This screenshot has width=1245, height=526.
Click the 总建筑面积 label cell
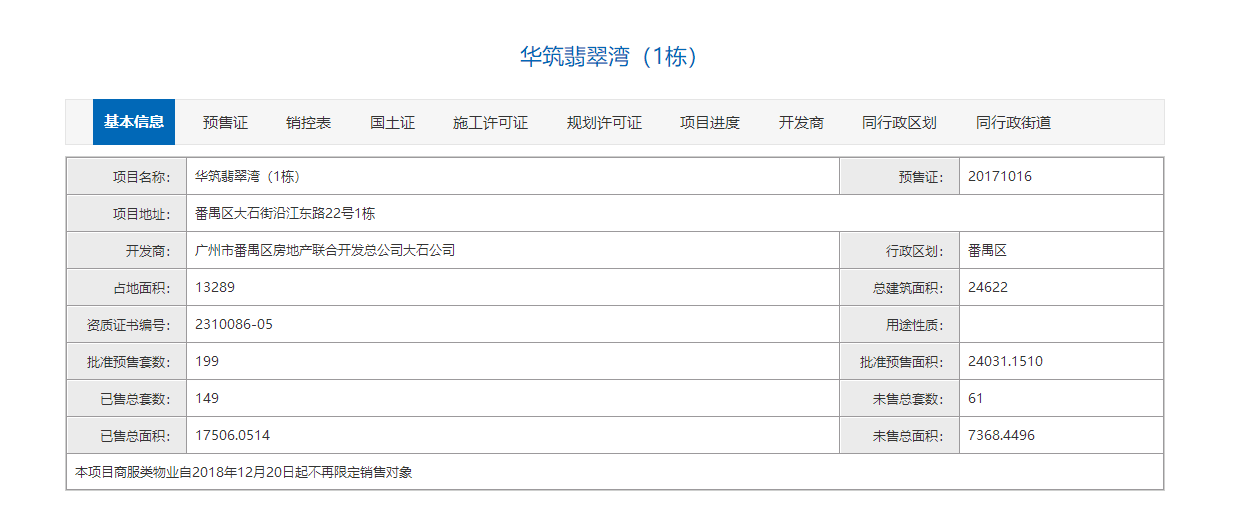tap(900, 287)
